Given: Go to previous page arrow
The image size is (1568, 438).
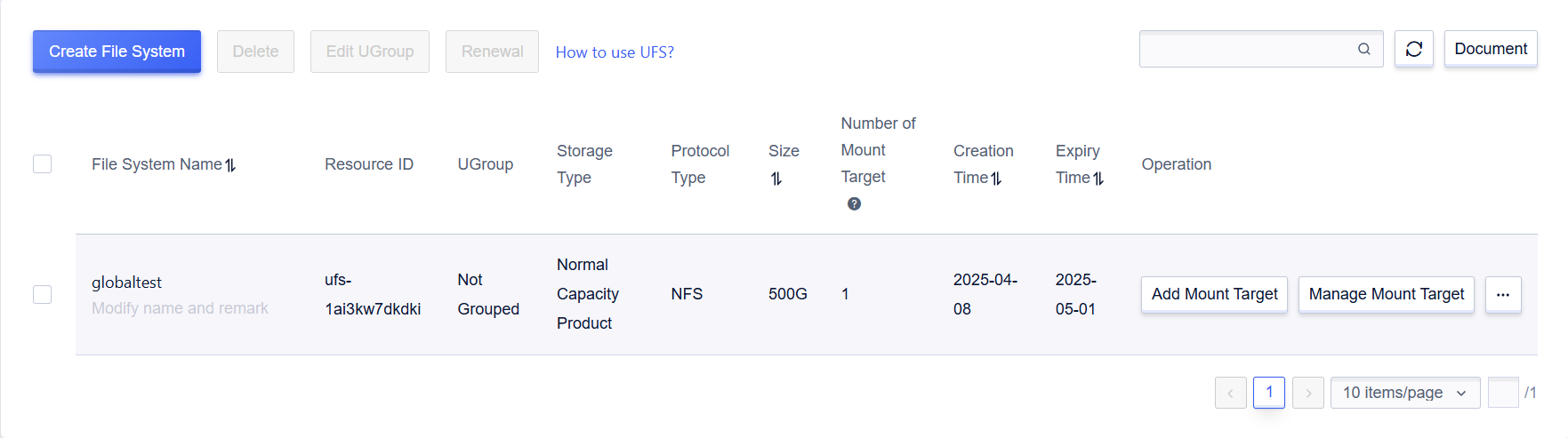Looking at the screenshot, I should [x=1231, y=393].
